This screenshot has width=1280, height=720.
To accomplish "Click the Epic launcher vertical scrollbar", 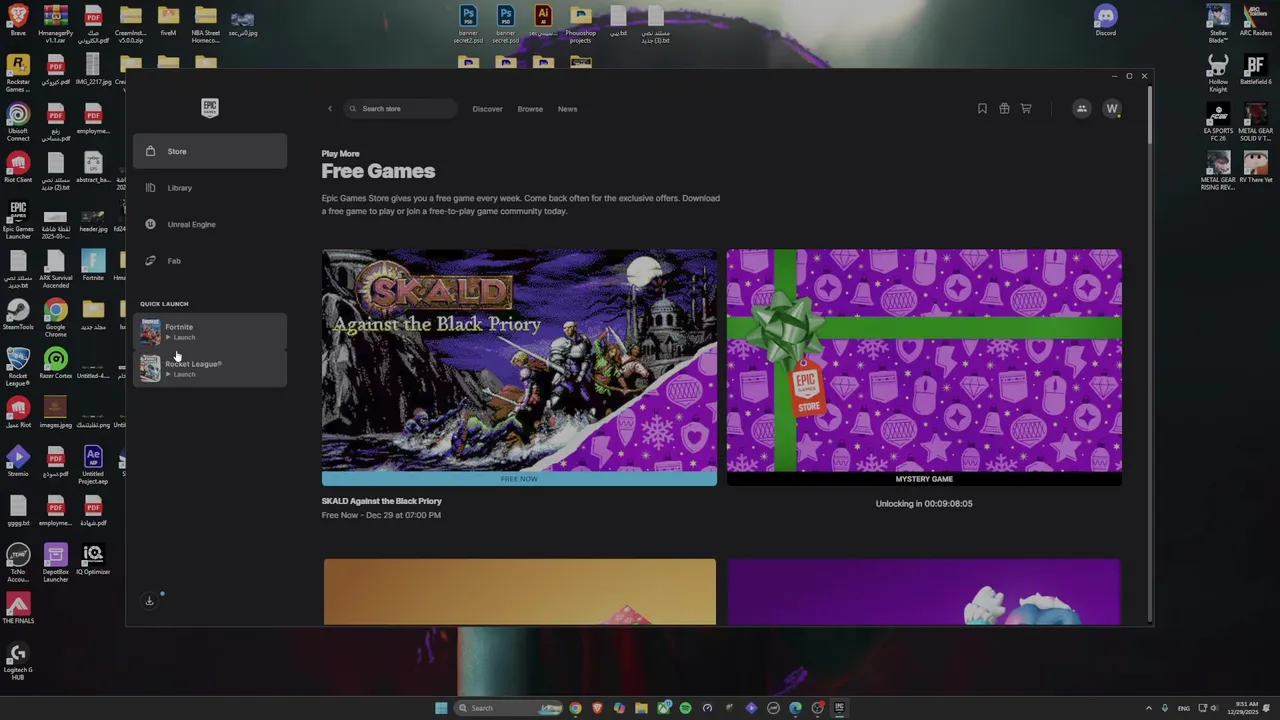I will tap(1150, 115).
